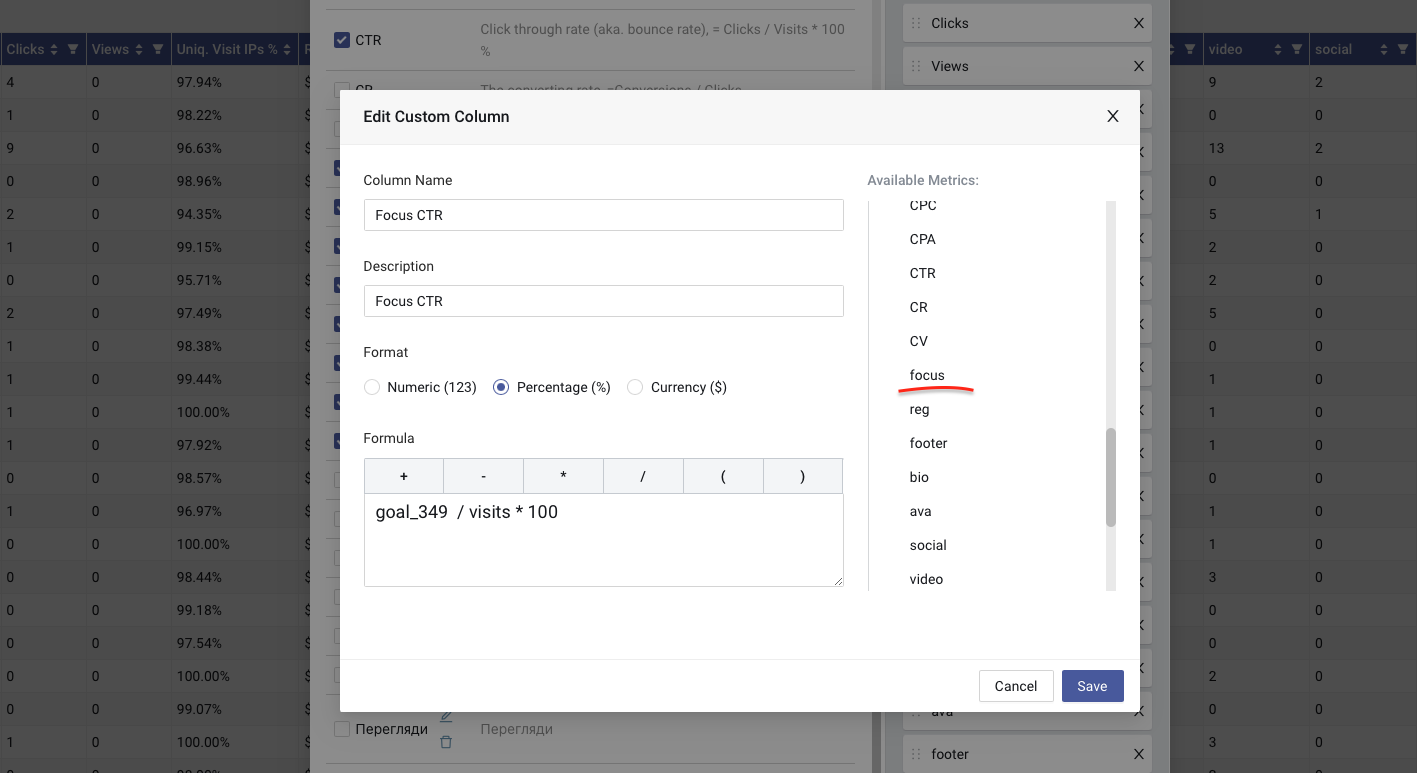Viewport: 1417px width, 773px height.
Task: Focus the Column Name field
Action: coord(604,215)
